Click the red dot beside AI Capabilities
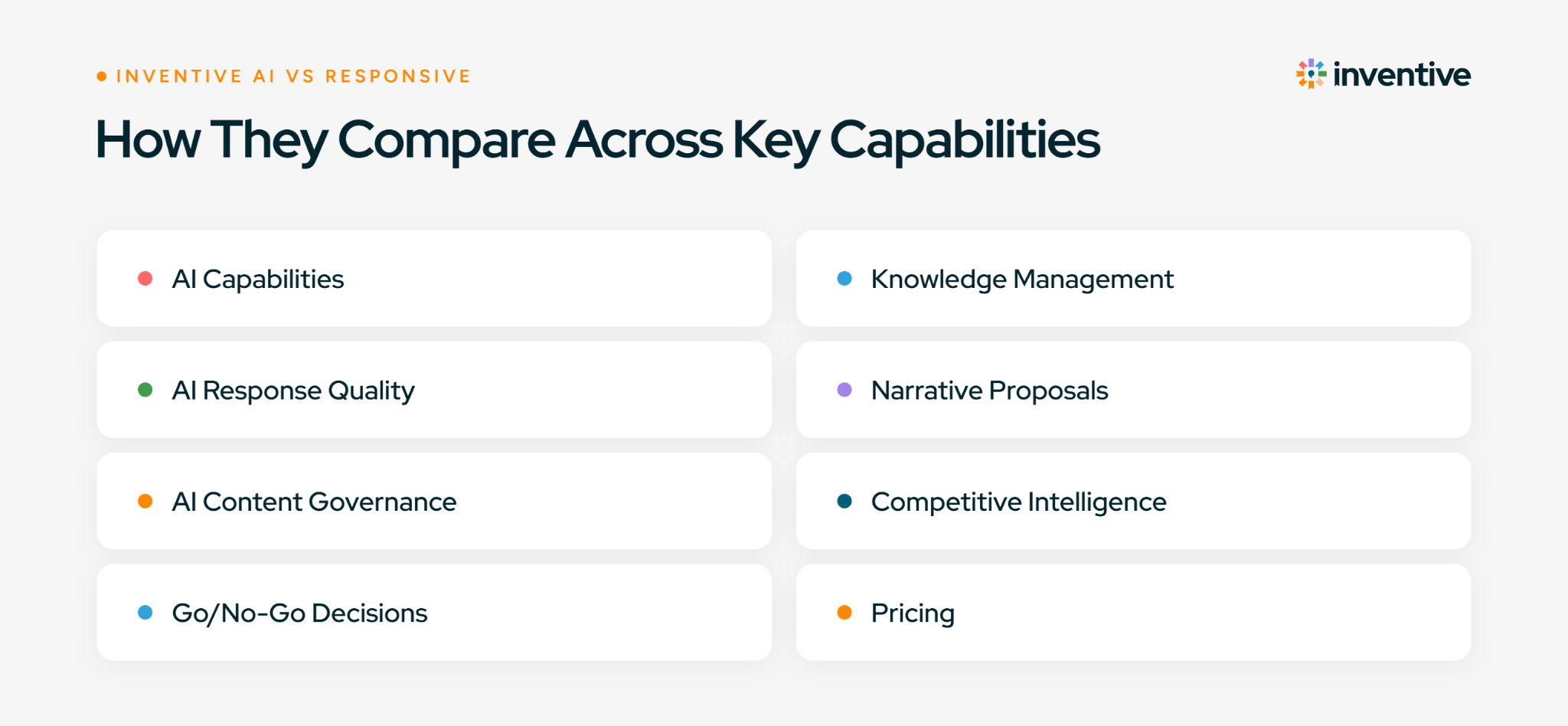 click(145, 278)
